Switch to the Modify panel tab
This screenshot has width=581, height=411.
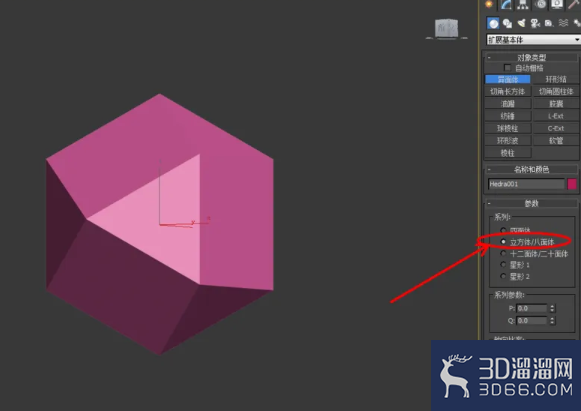[506, 4]
